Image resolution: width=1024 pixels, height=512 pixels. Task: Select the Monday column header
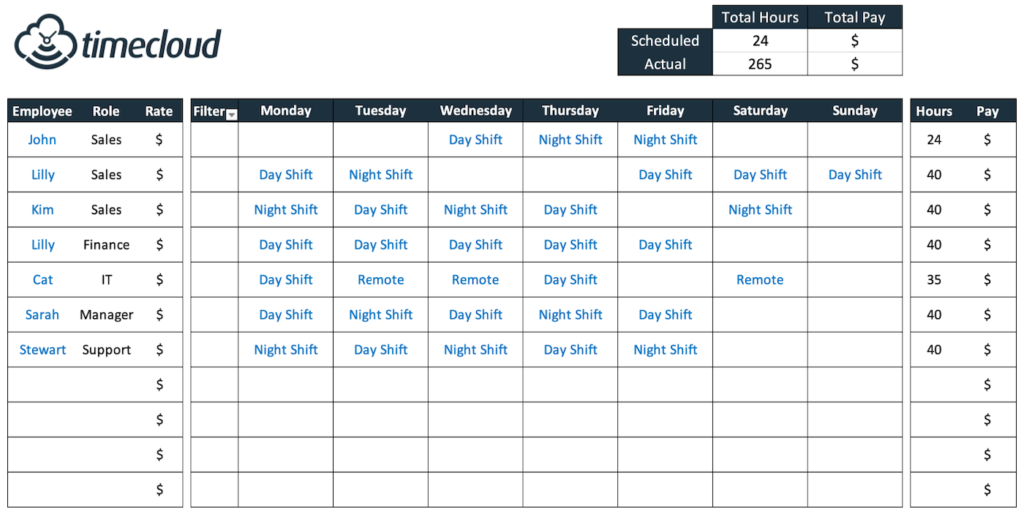coord(286,111)
